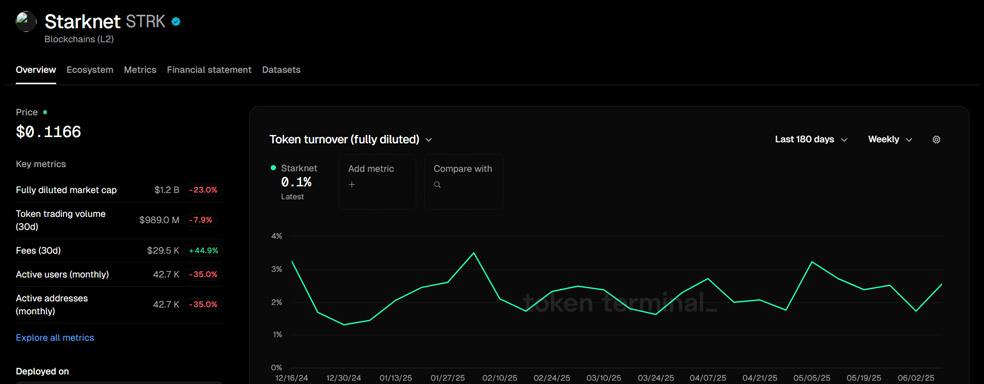
Task: Click the chart line peak near 05/05/25
Action: 813,262
